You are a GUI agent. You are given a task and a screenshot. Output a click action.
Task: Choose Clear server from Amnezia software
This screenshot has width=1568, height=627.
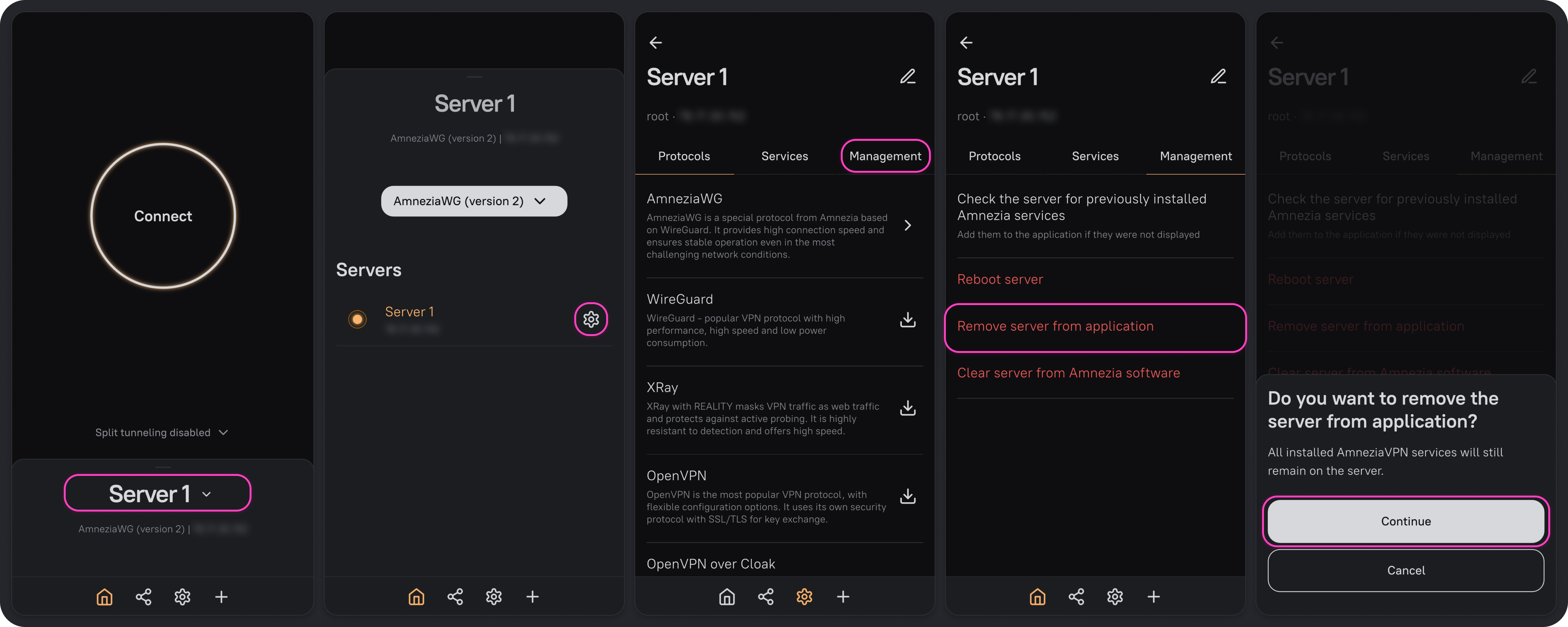click(x=1095, y=373)
